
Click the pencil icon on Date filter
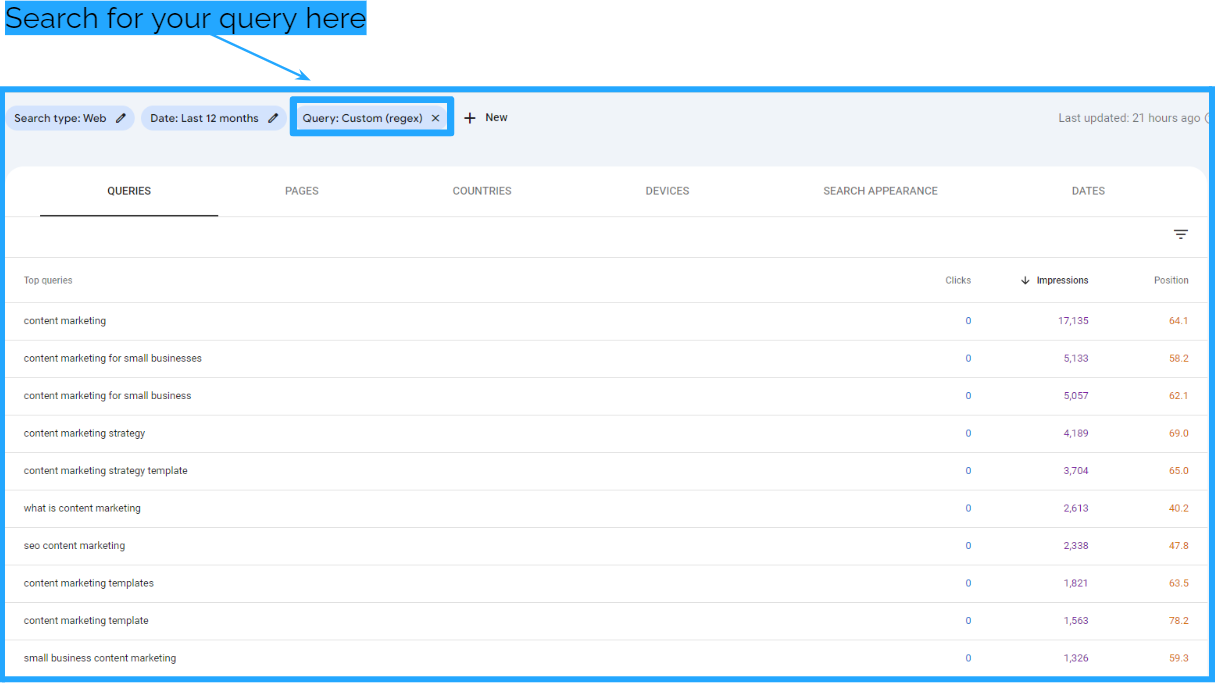[x=273, y=118]
